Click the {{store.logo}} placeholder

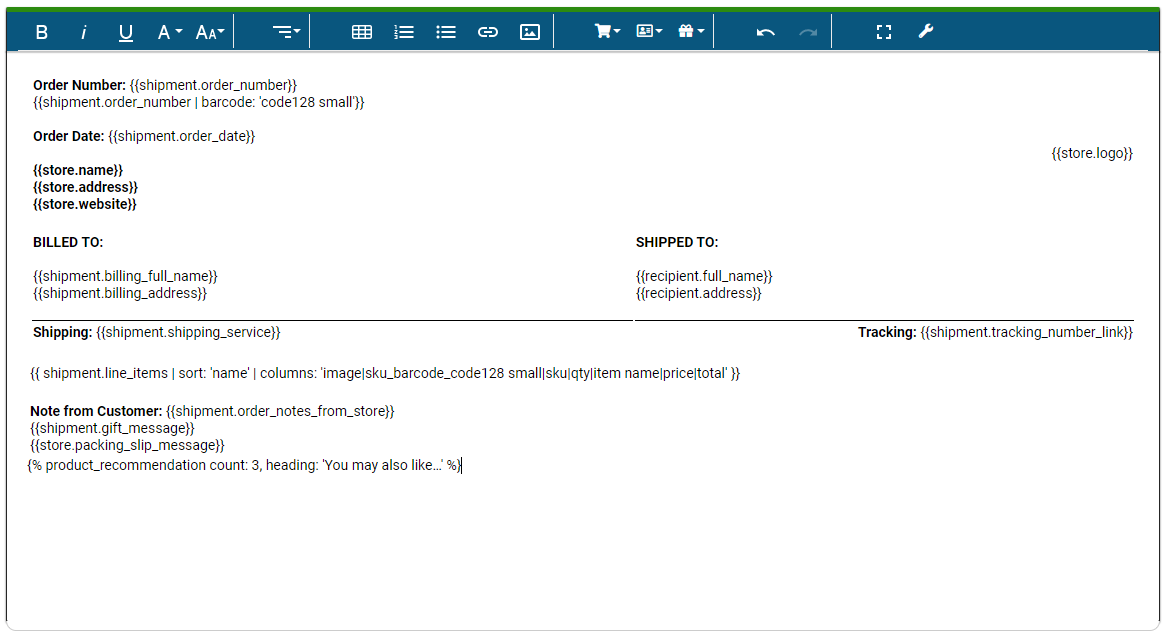pos(1092,153)
